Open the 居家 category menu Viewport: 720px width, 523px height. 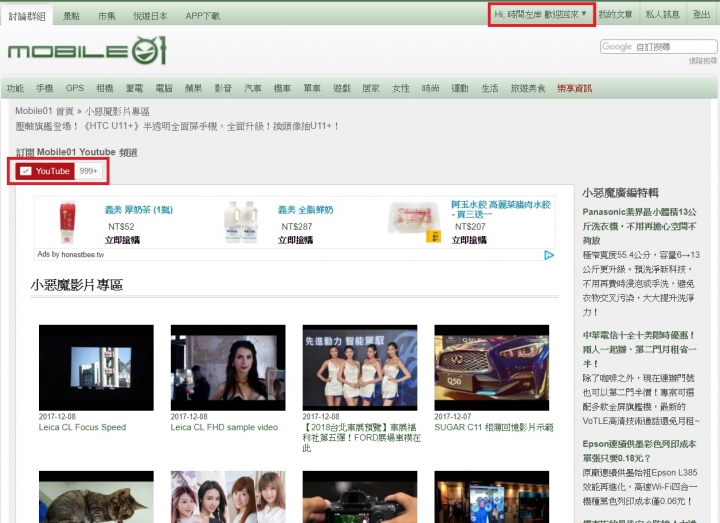click(x=371, y=88)
